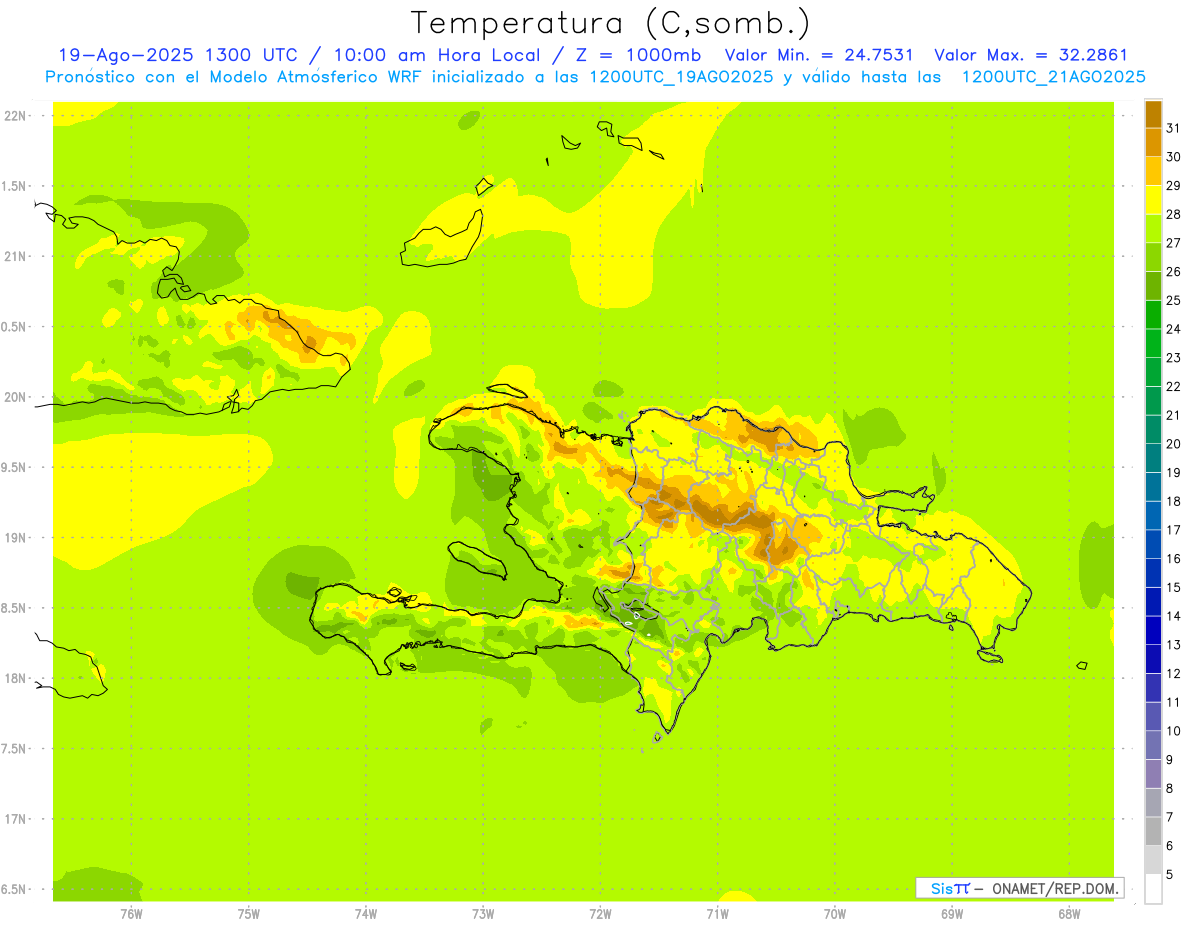Click the 18N latitude label
Image resolution: width=1200 pixels, height=927 pixels.
coord(16,678)
